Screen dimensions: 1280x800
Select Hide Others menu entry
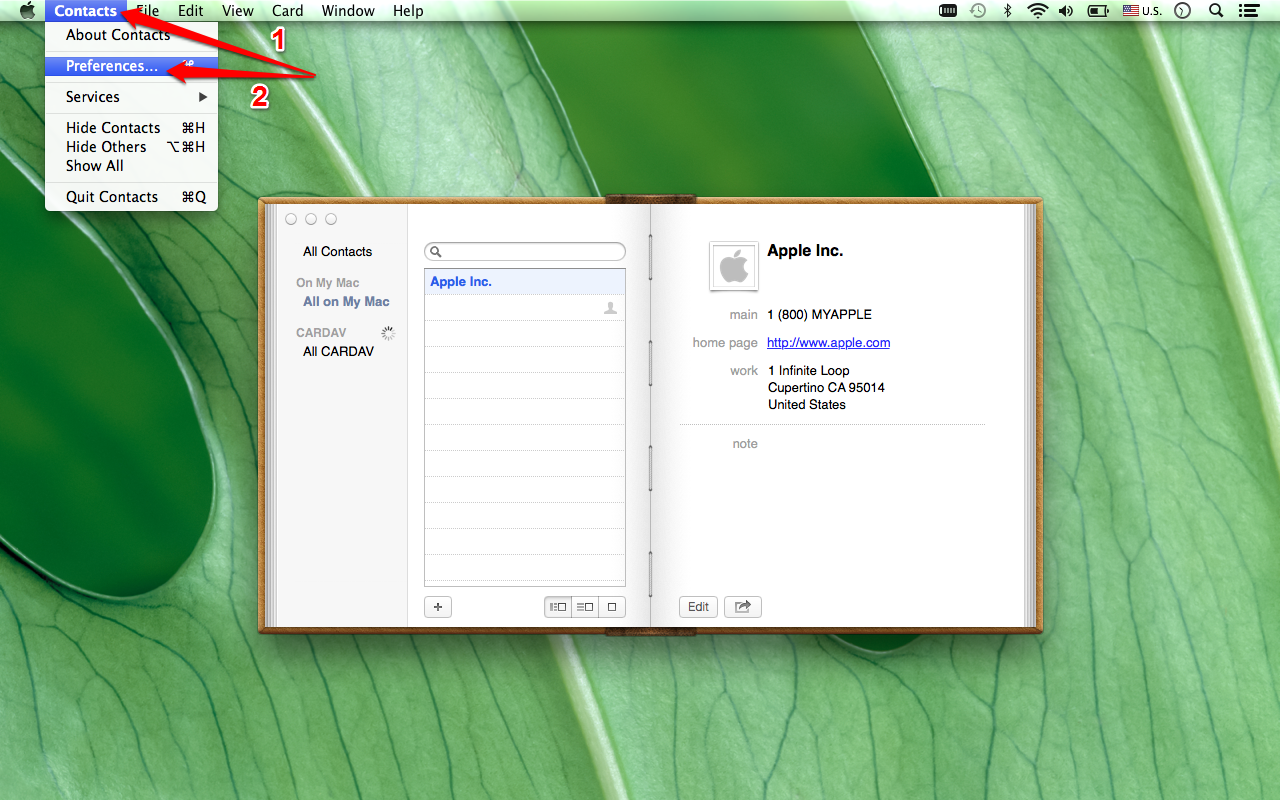tap(131, 147)
